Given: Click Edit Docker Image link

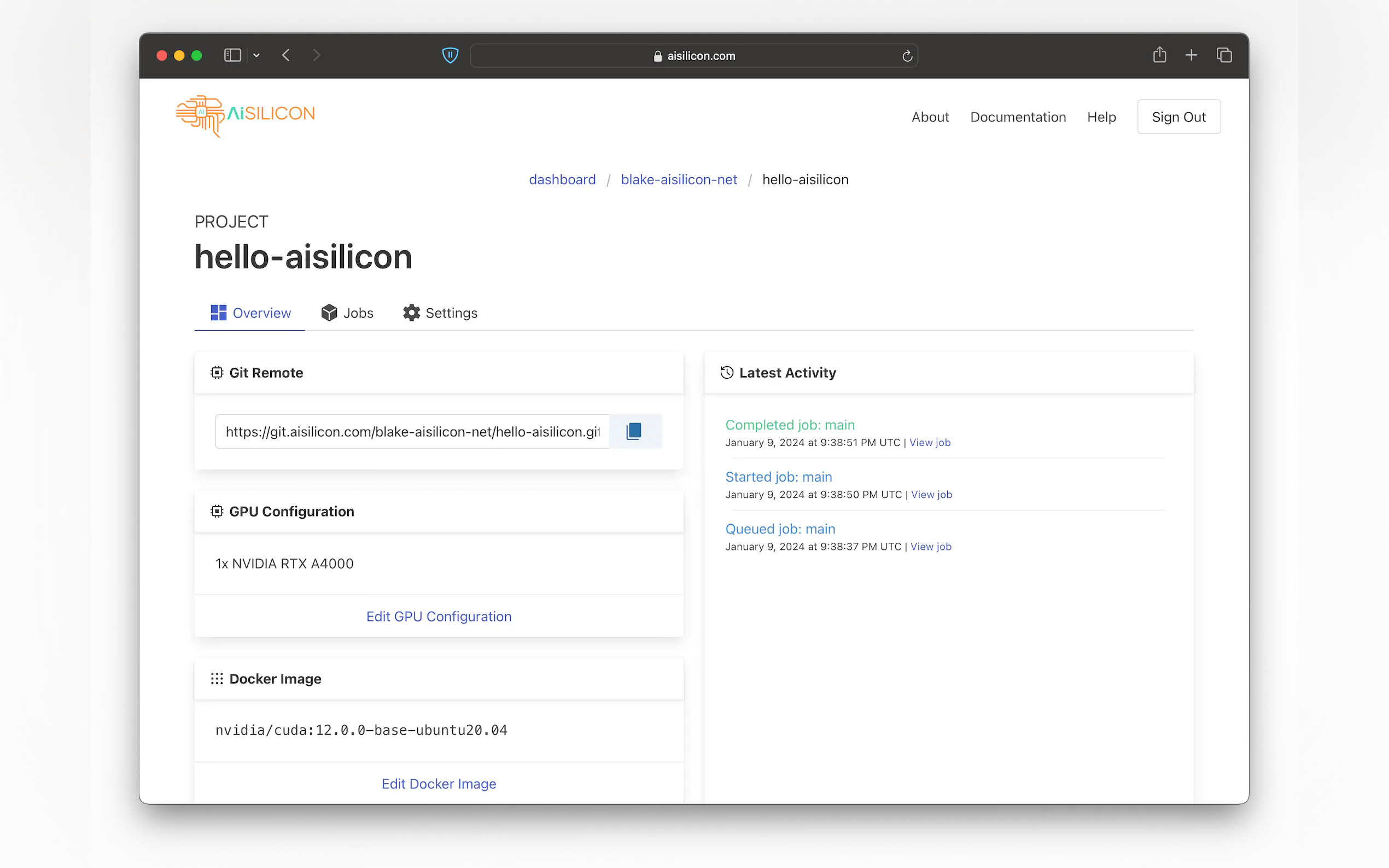Looking at the screenshot, I should pyautogui.click(x=439, y=784).
